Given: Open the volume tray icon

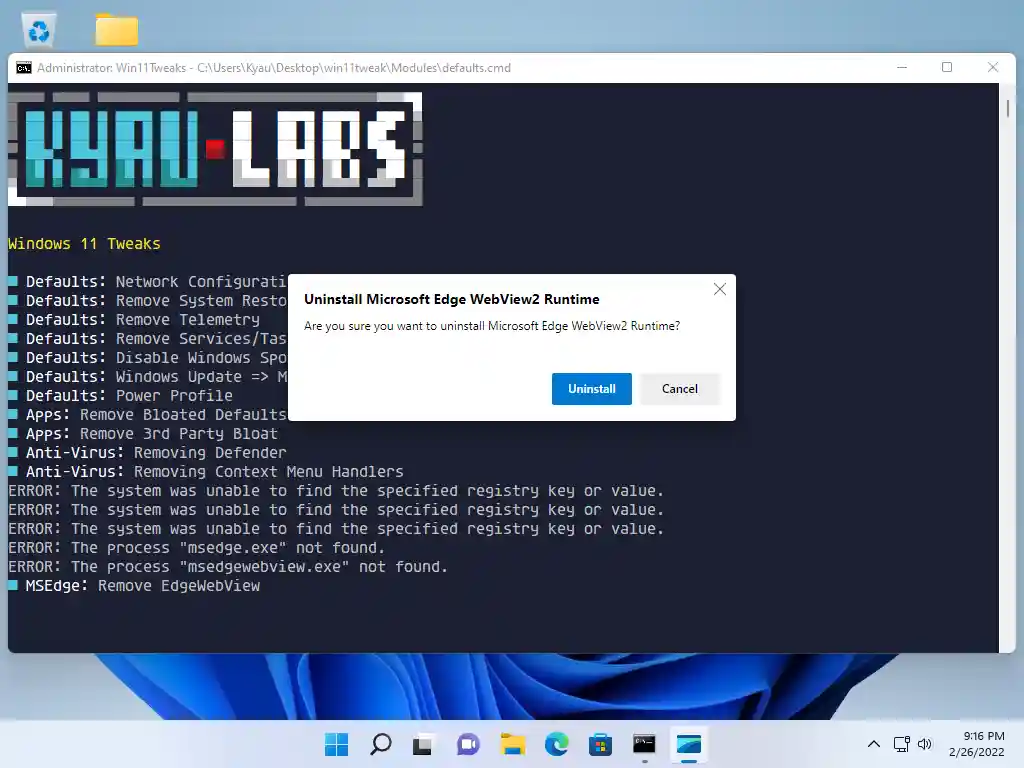Looking at the screenshot, I should pos(924,744).
